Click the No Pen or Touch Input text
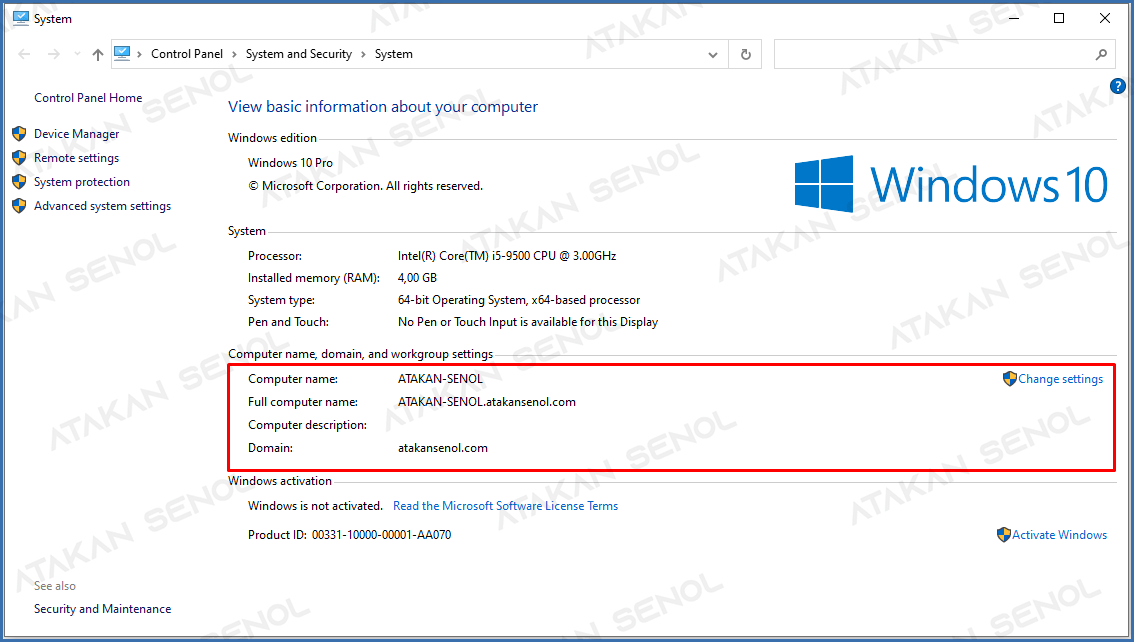 (x=528, y=322)
